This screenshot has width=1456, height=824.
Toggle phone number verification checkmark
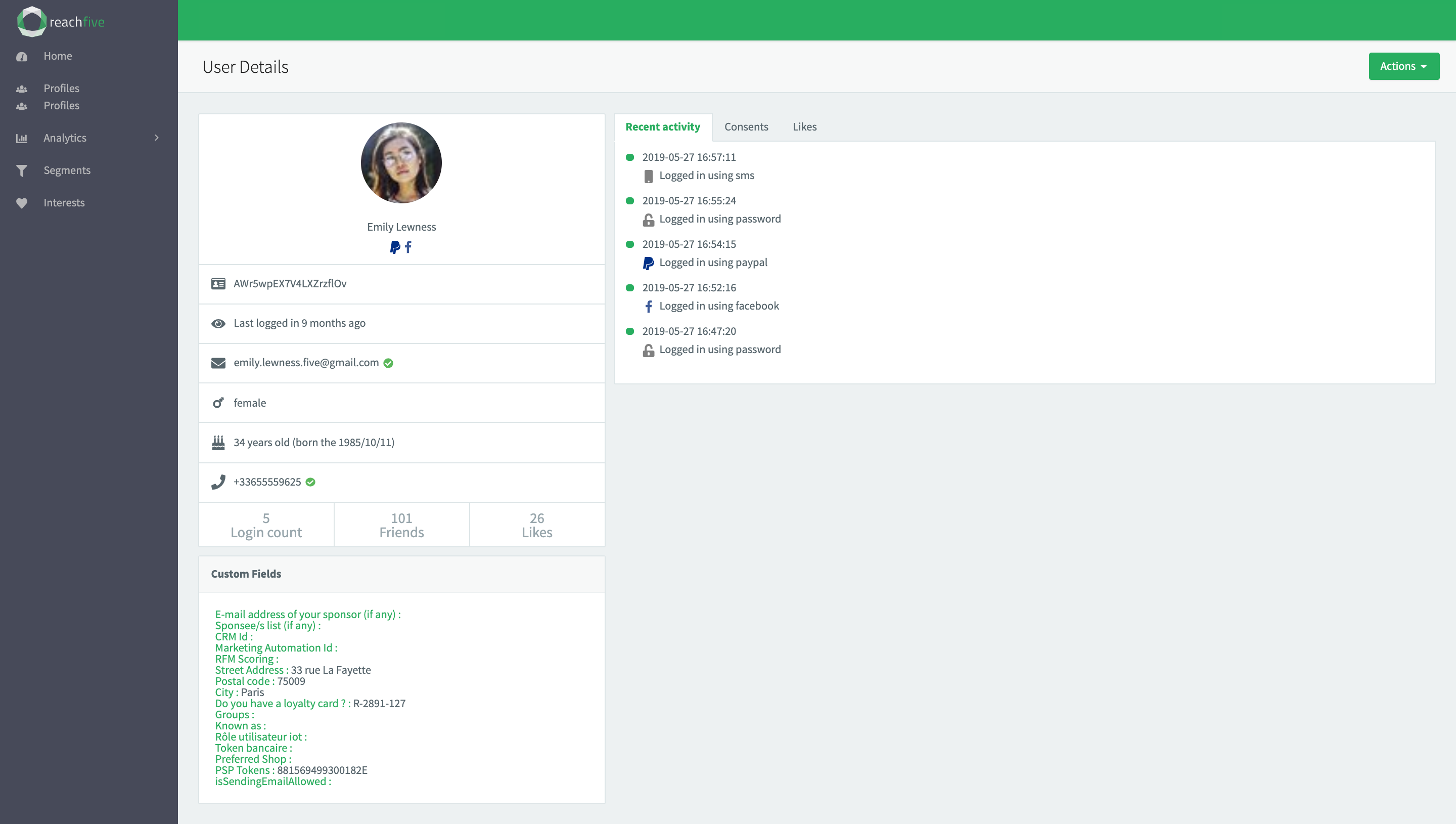coord(312,482)
